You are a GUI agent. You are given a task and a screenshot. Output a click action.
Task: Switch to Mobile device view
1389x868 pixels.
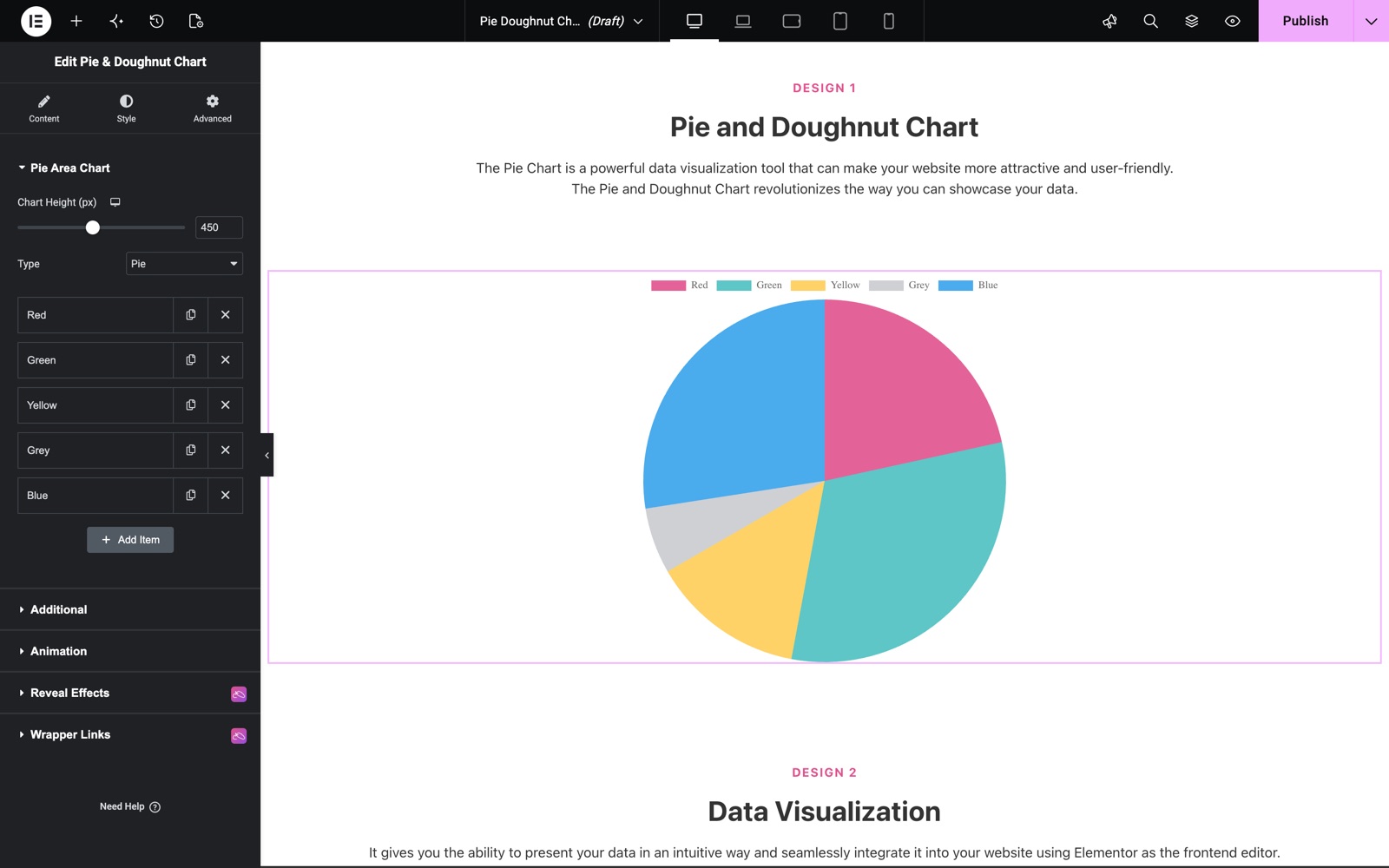(x=889, y=21)
